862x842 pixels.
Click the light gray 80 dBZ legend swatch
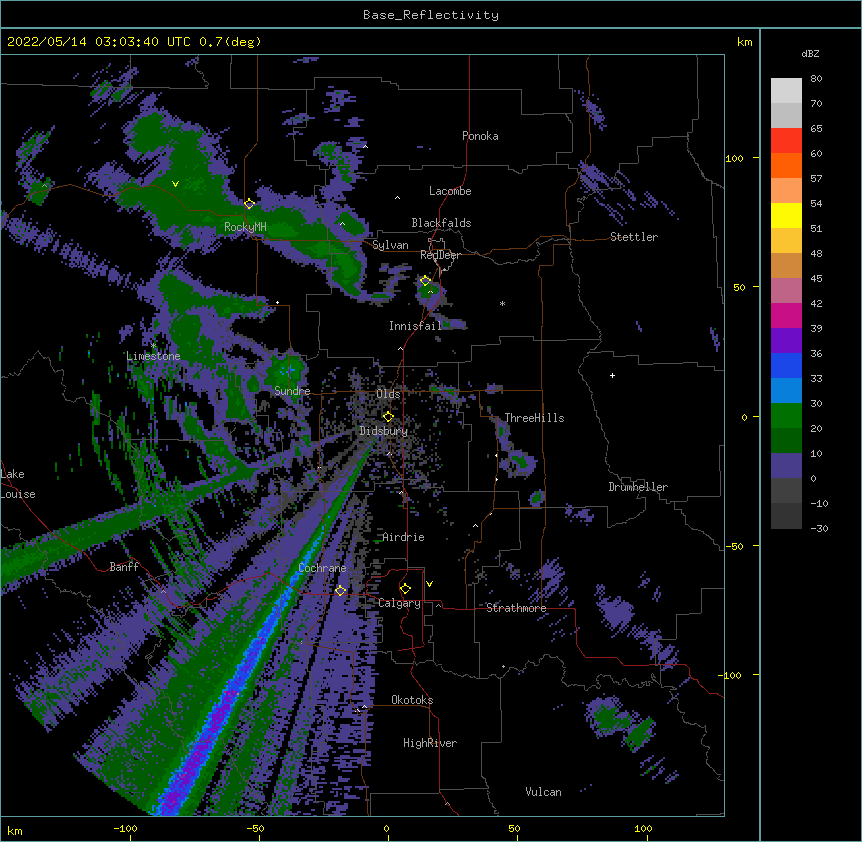point(786,91)
